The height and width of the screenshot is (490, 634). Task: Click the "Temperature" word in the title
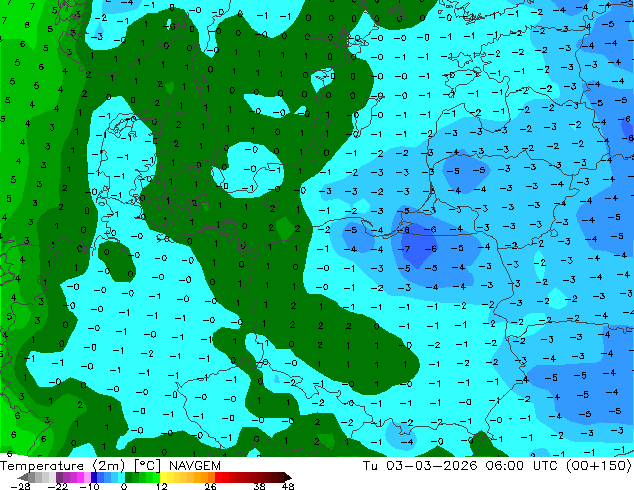pos(42,466)
